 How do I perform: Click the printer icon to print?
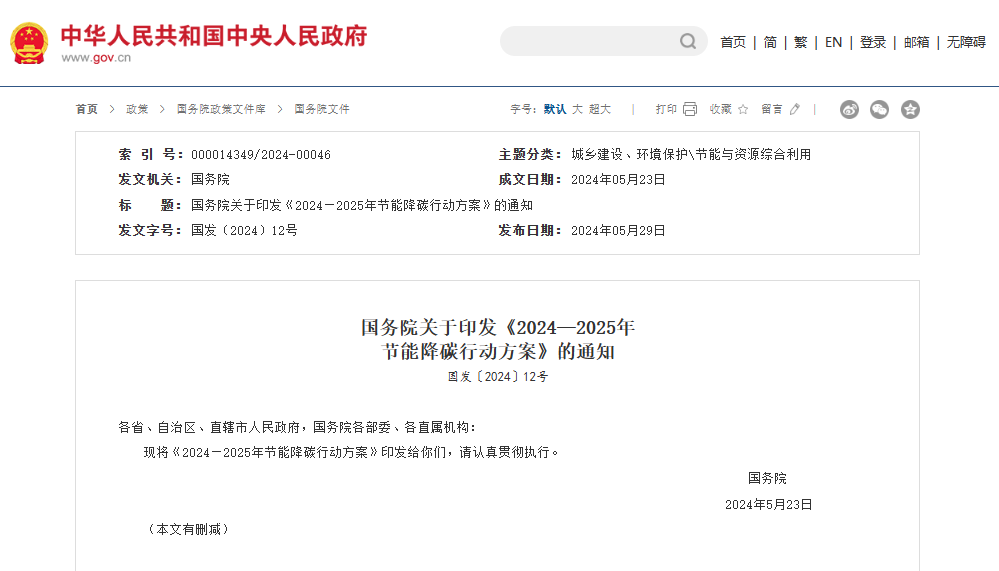pos(690,109)
